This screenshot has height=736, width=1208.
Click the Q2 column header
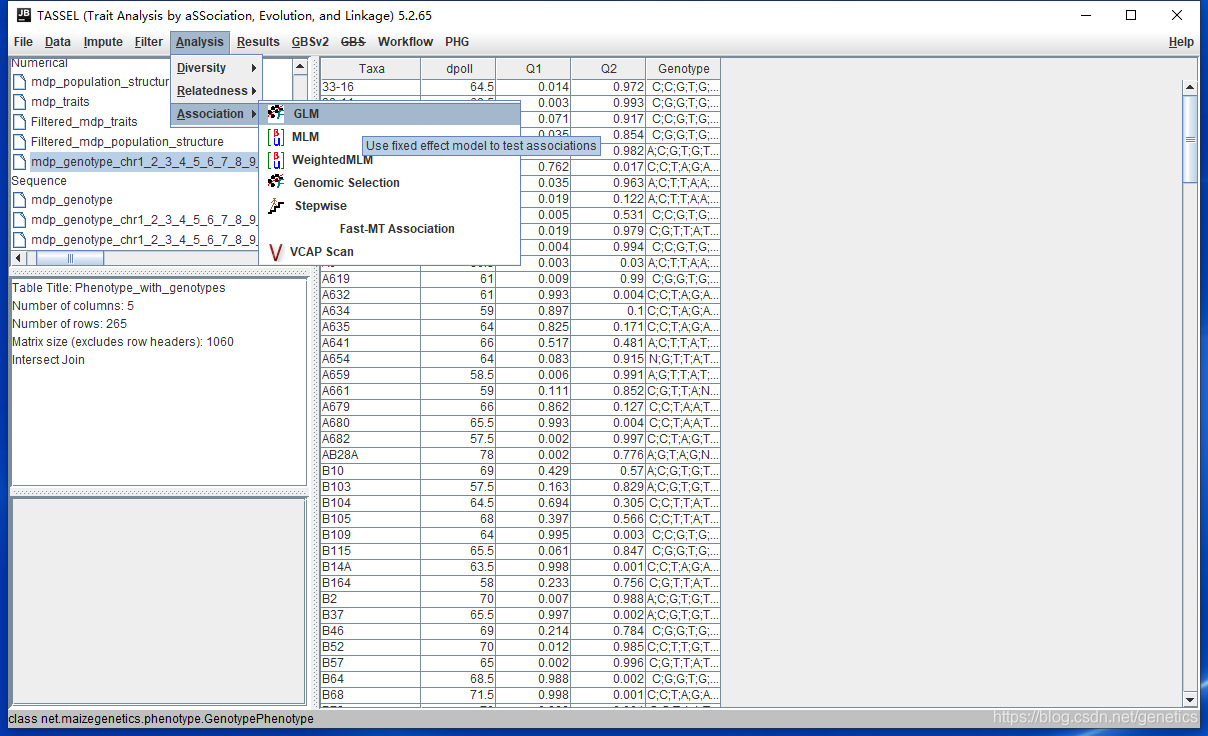click(608, 69)
